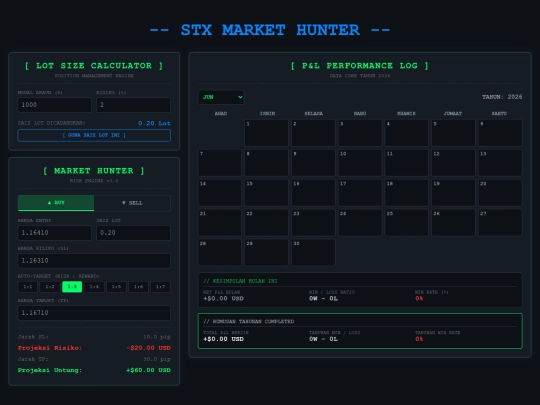The height and width of the screenshot is (405, 540).
Task: Choose the 1:5 risk reward ratio
Action: [x=116, y=287]
